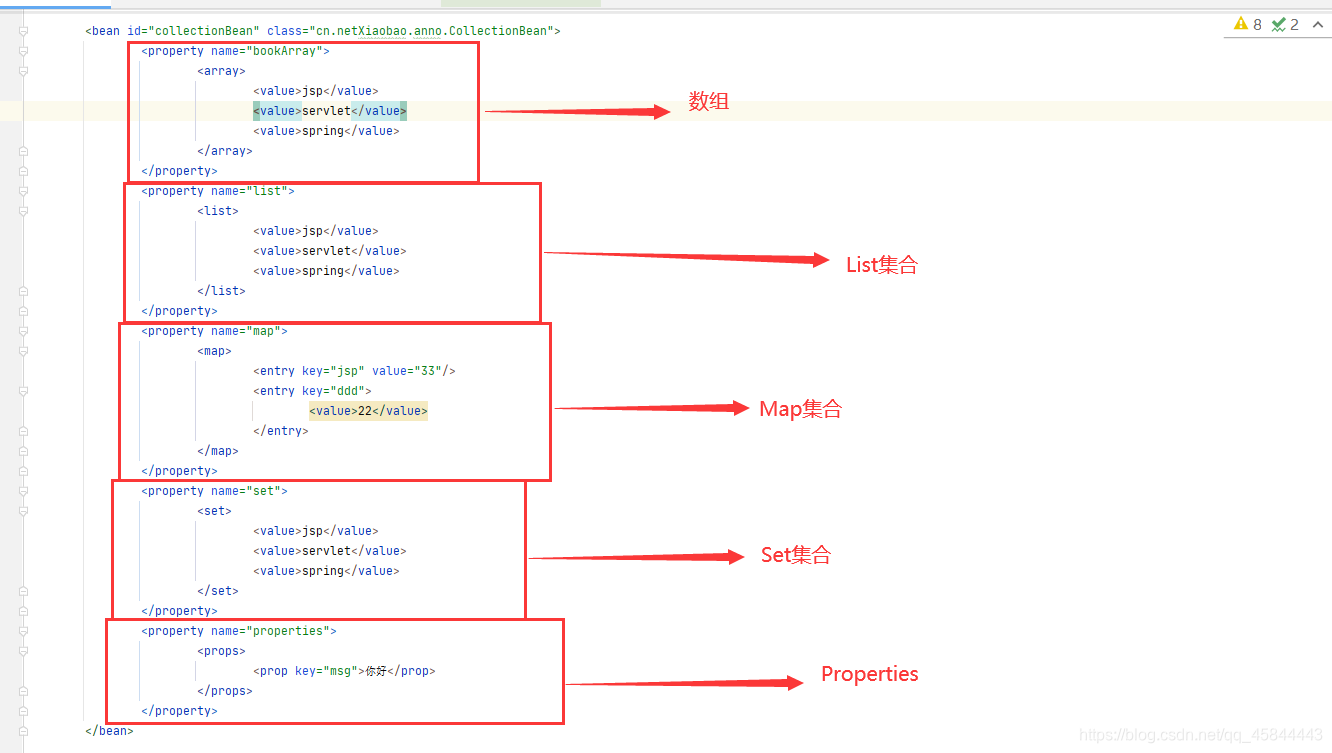
Task: Click the opening <props> tag
Action: coord(221,651)
